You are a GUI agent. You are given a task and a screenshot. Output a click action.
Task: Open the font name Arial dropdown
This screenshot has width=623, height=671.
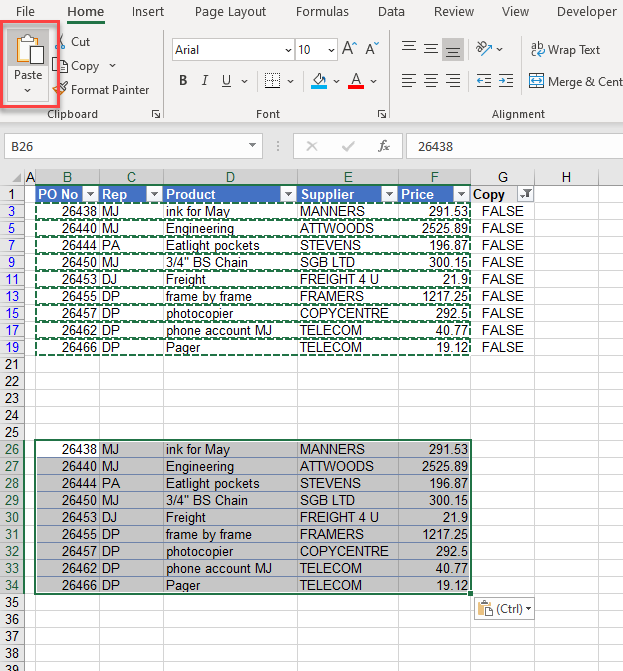[288, 49]
